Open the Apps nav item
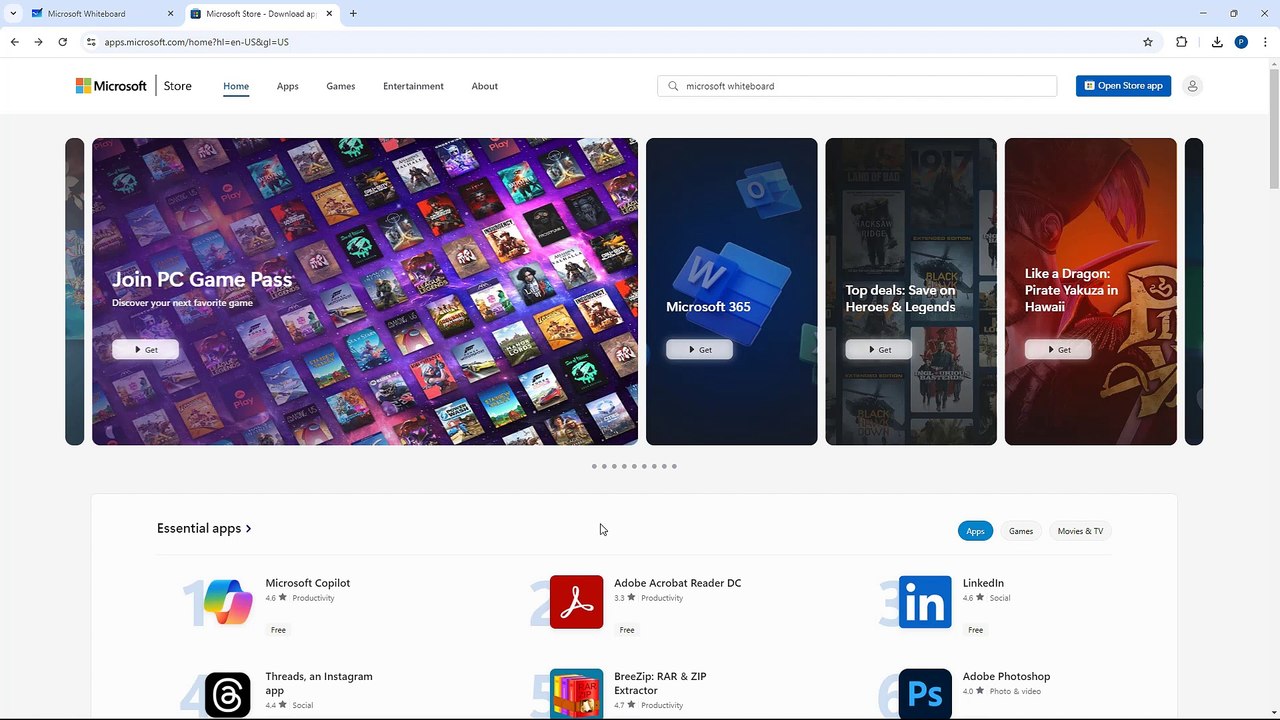 pyautogui.click(x=288, y=86)
